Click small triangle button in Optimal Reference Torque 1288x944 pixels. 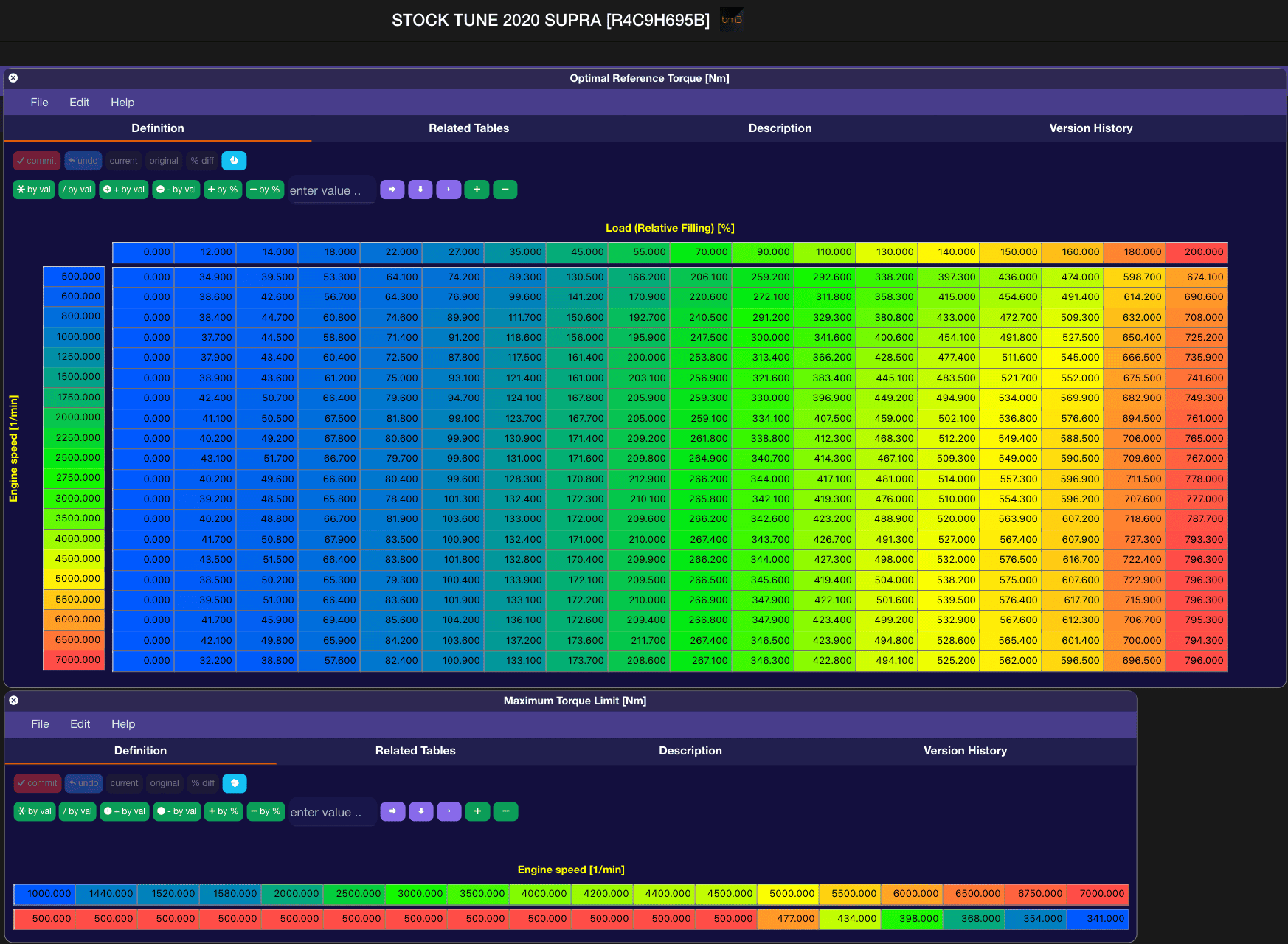pos(449,190)
